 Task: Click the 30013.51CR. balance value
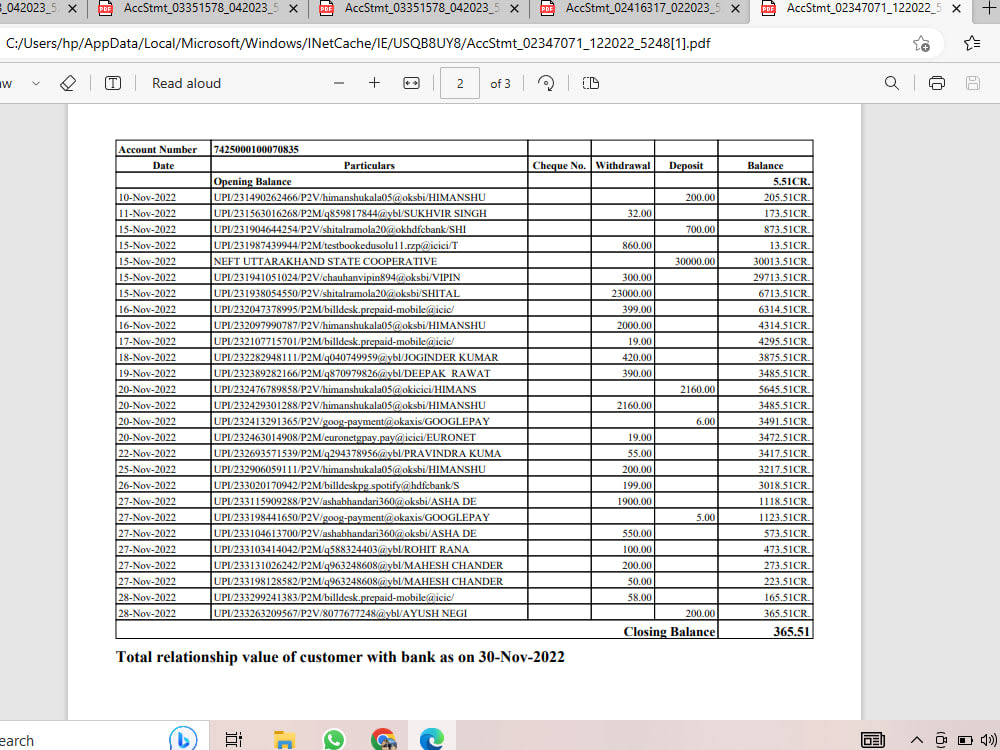781,261
